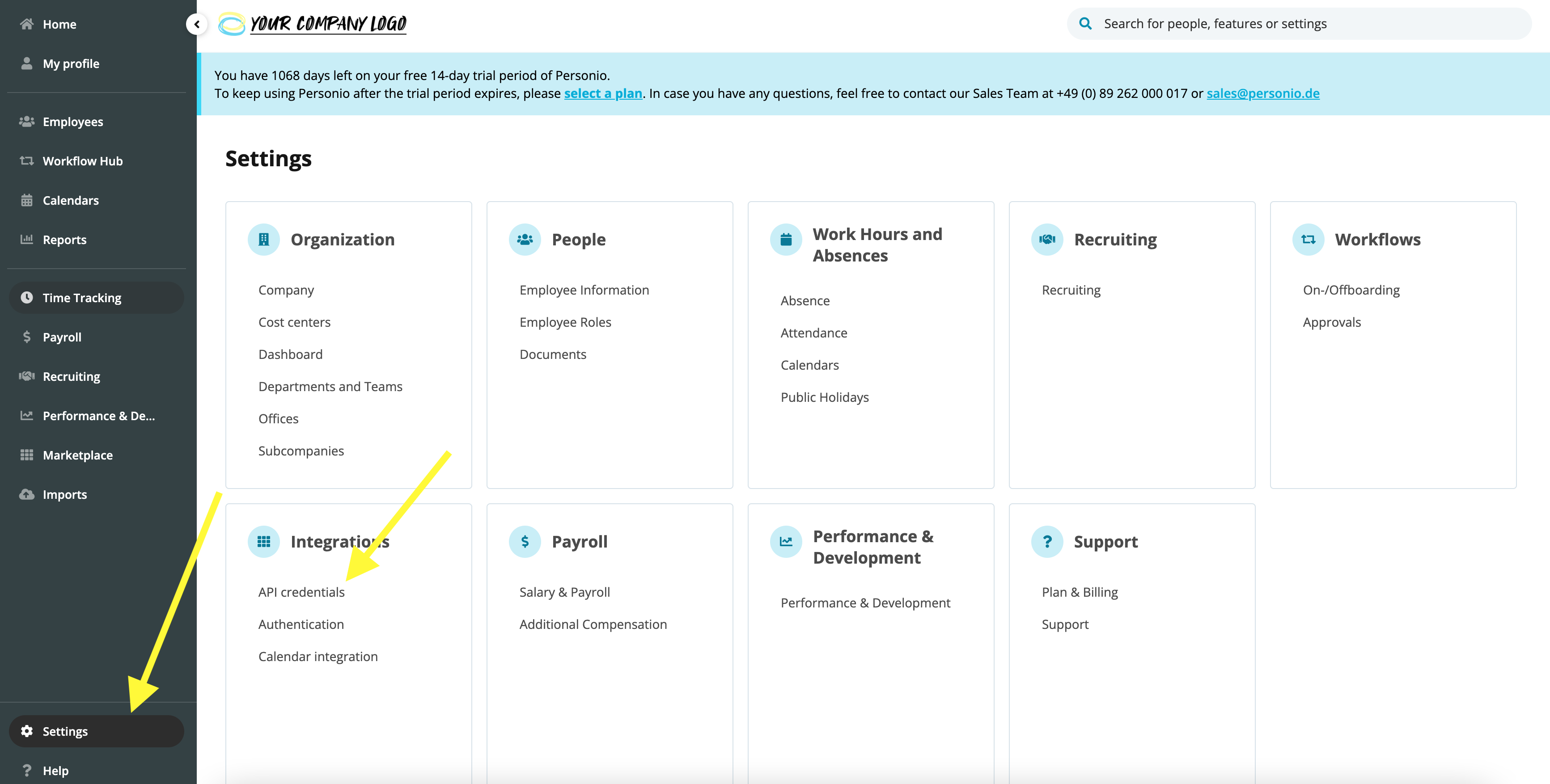Open Additional Compensation settings

click(593, 624)
